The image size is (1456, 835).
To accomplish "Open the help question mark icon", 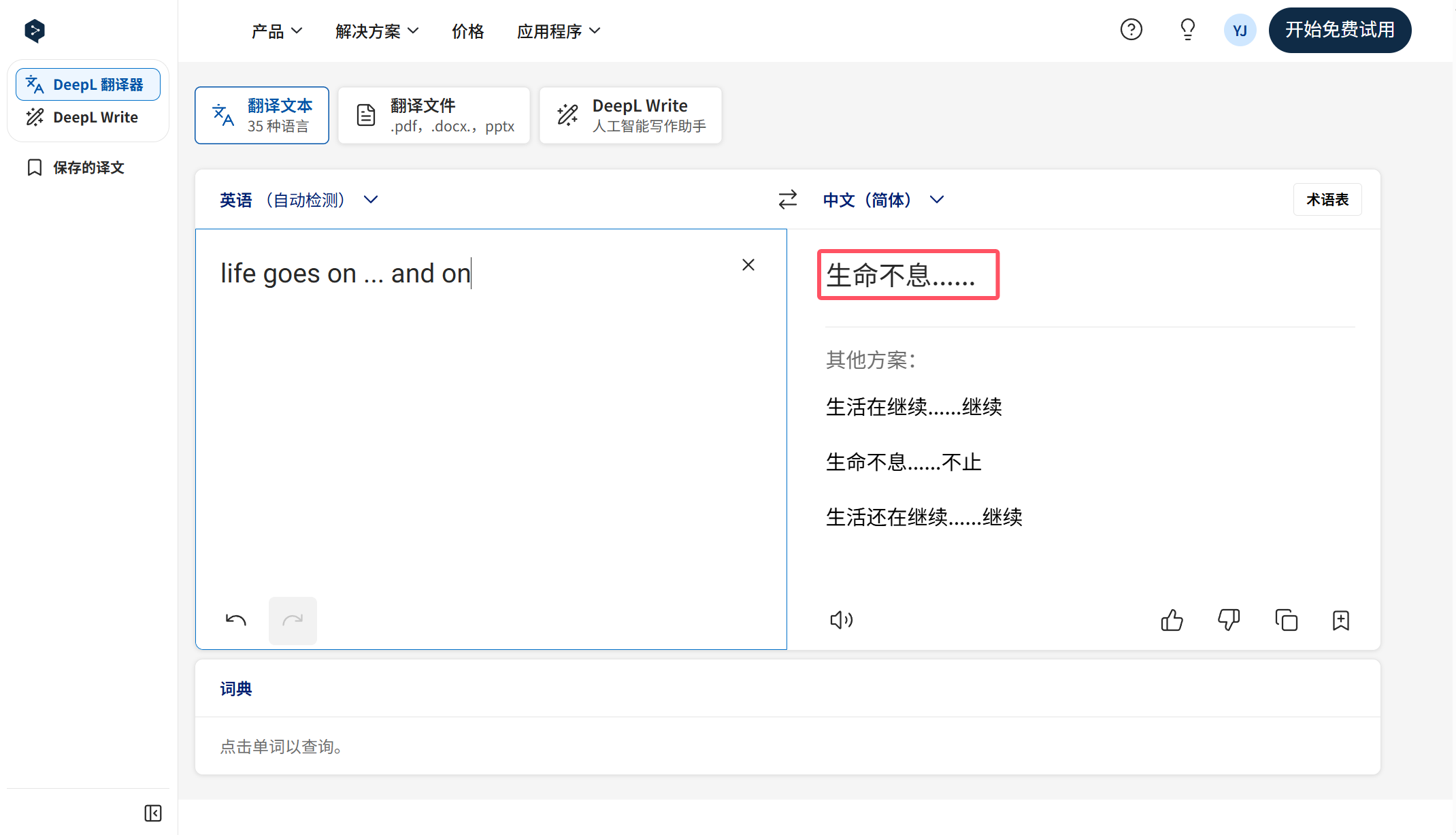I will pyautogui.click(x=1131, y=29).
